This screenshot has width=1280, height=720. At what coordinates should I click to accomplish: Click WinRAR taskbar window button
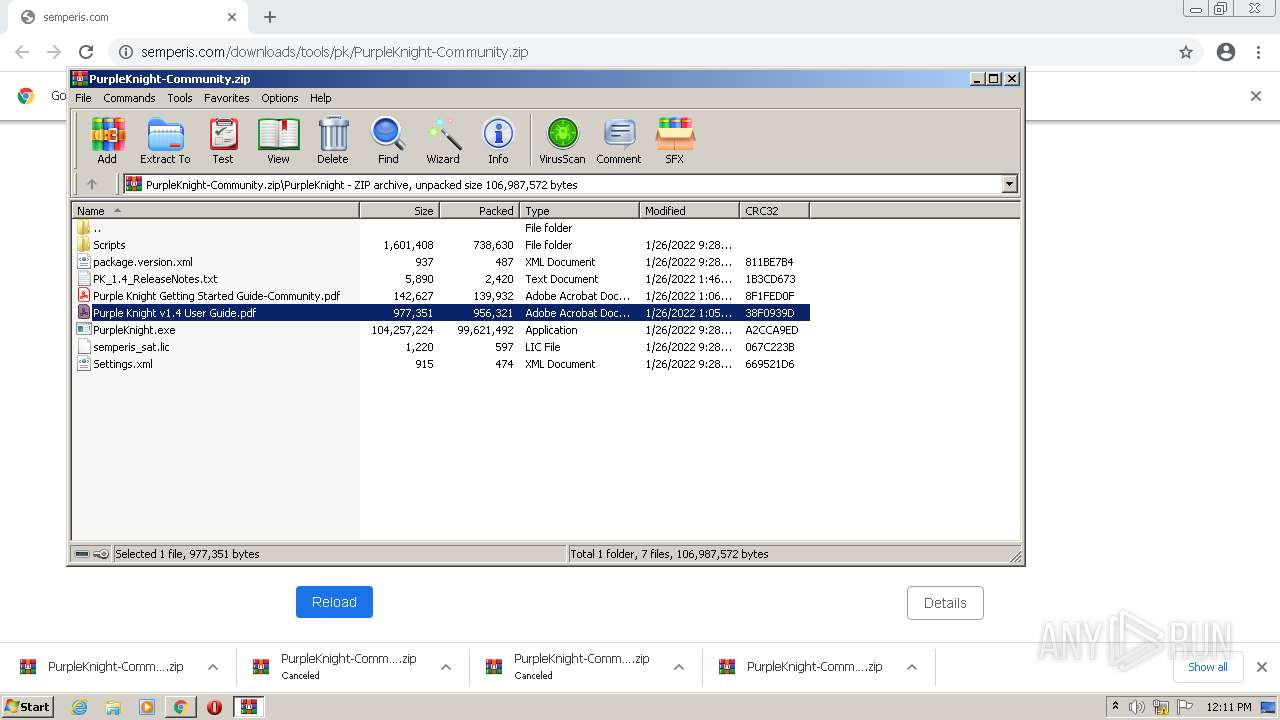(x=248, y=707)
